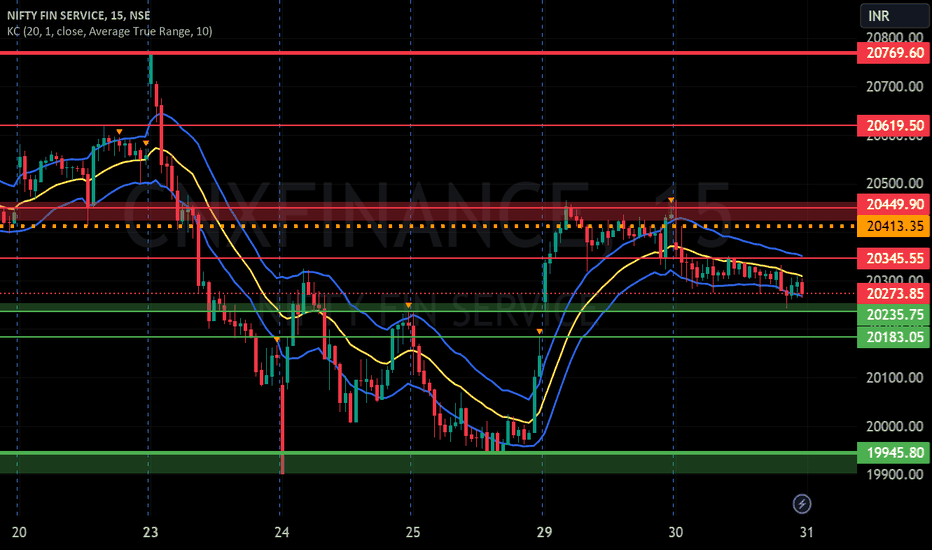932x550 pixels.
Task: Click the 20769.60 red price label
Action: [894, 53]
